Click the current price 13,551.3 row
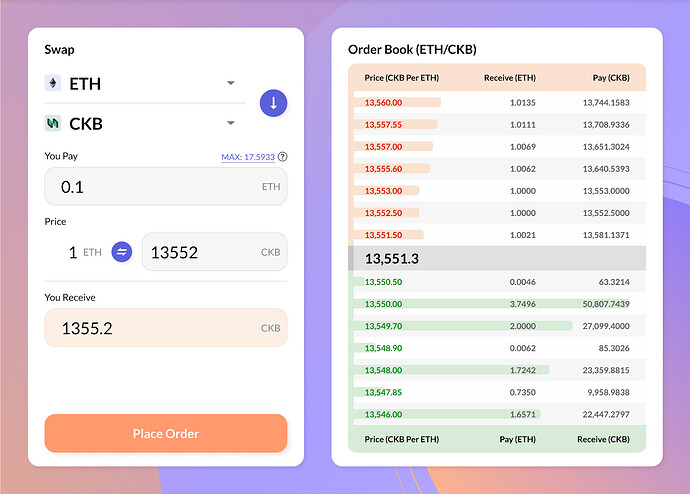Image resolution: width=690 pixels, height=494 pixels. point(497,258)
